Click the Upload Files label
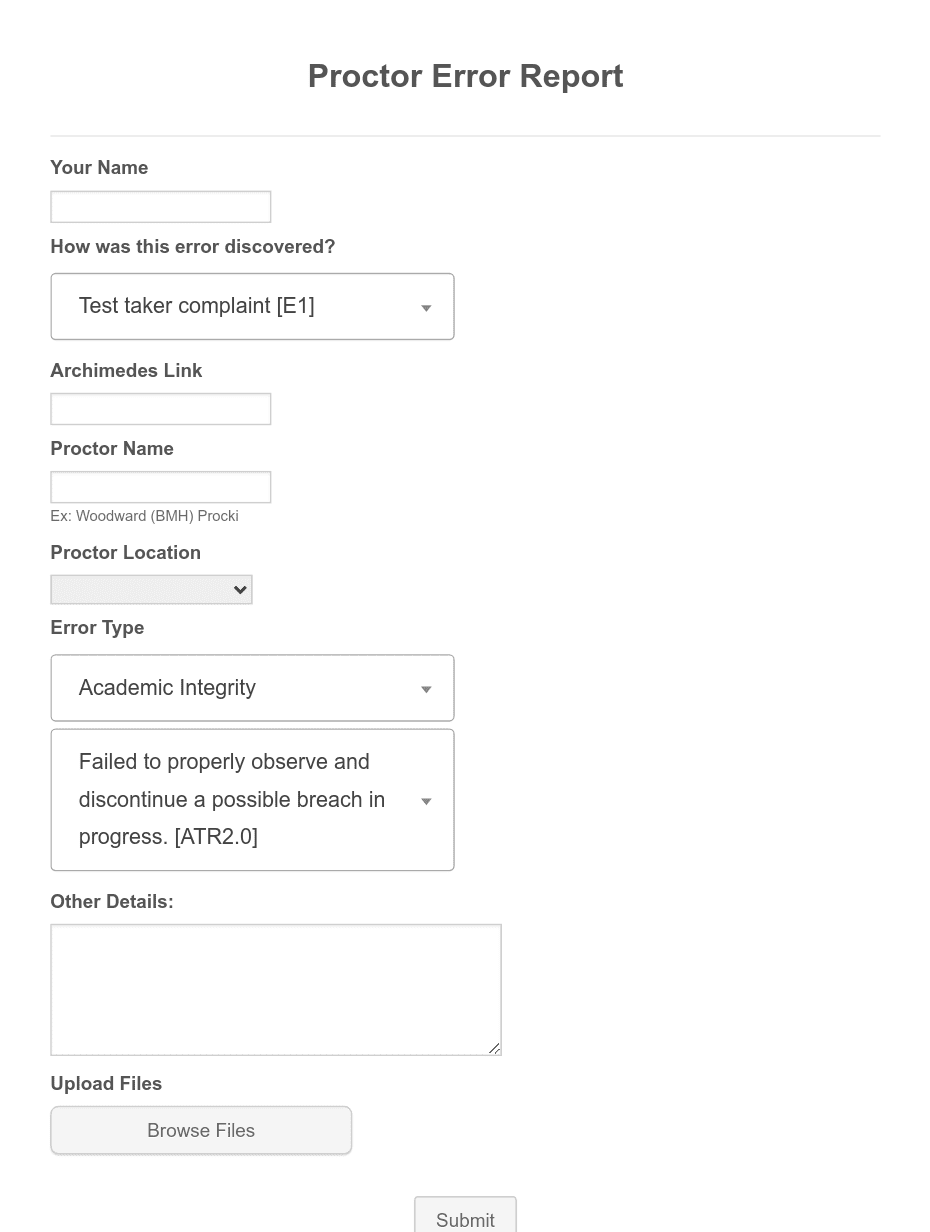 pyautogui.click(x=106, y=1084)
